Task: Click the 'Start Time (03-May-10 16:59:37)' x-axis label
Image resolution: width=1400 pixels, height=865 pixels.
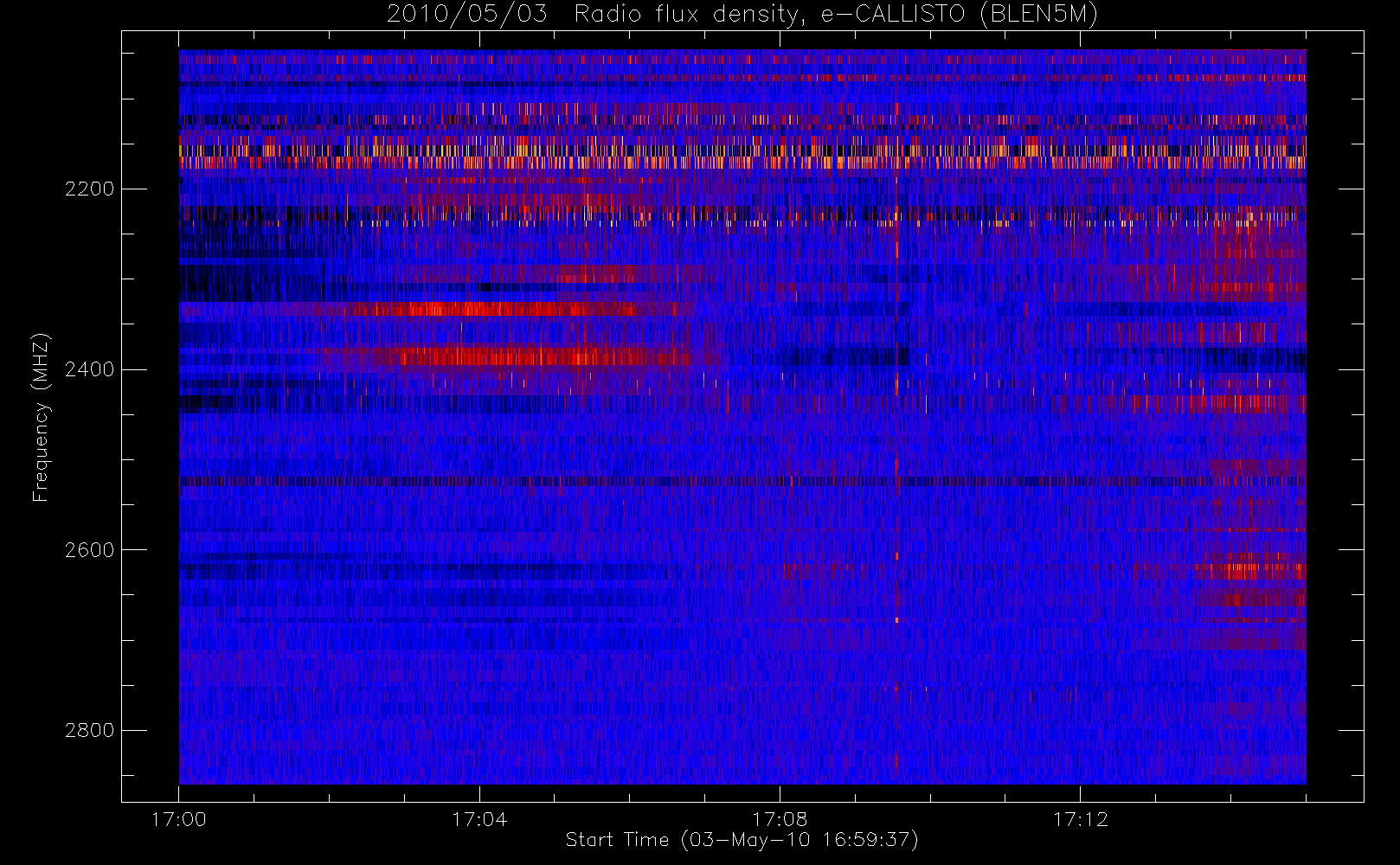Action: tap(742, 840)
